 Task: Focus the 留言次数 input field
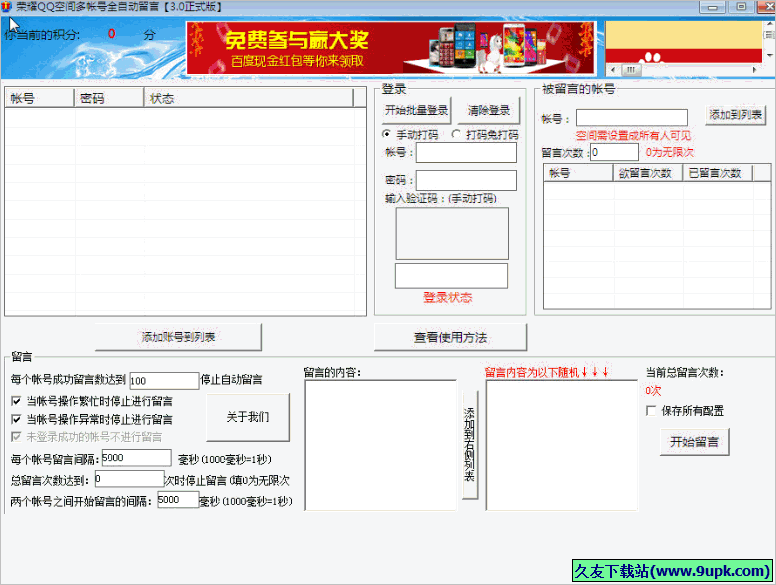click(615, 152)
